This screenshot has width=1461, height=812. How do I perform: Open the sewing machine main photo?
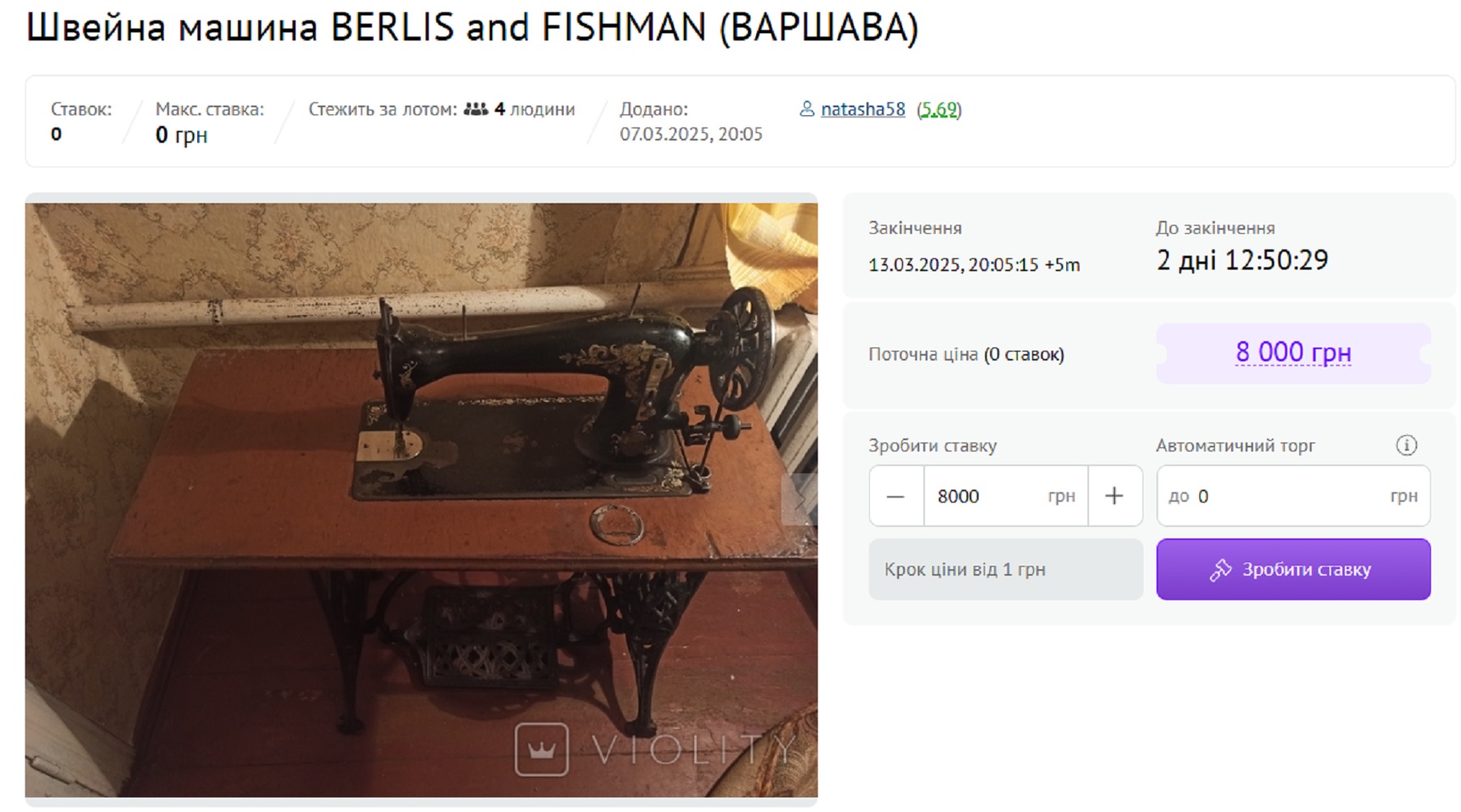click(421, 499)
